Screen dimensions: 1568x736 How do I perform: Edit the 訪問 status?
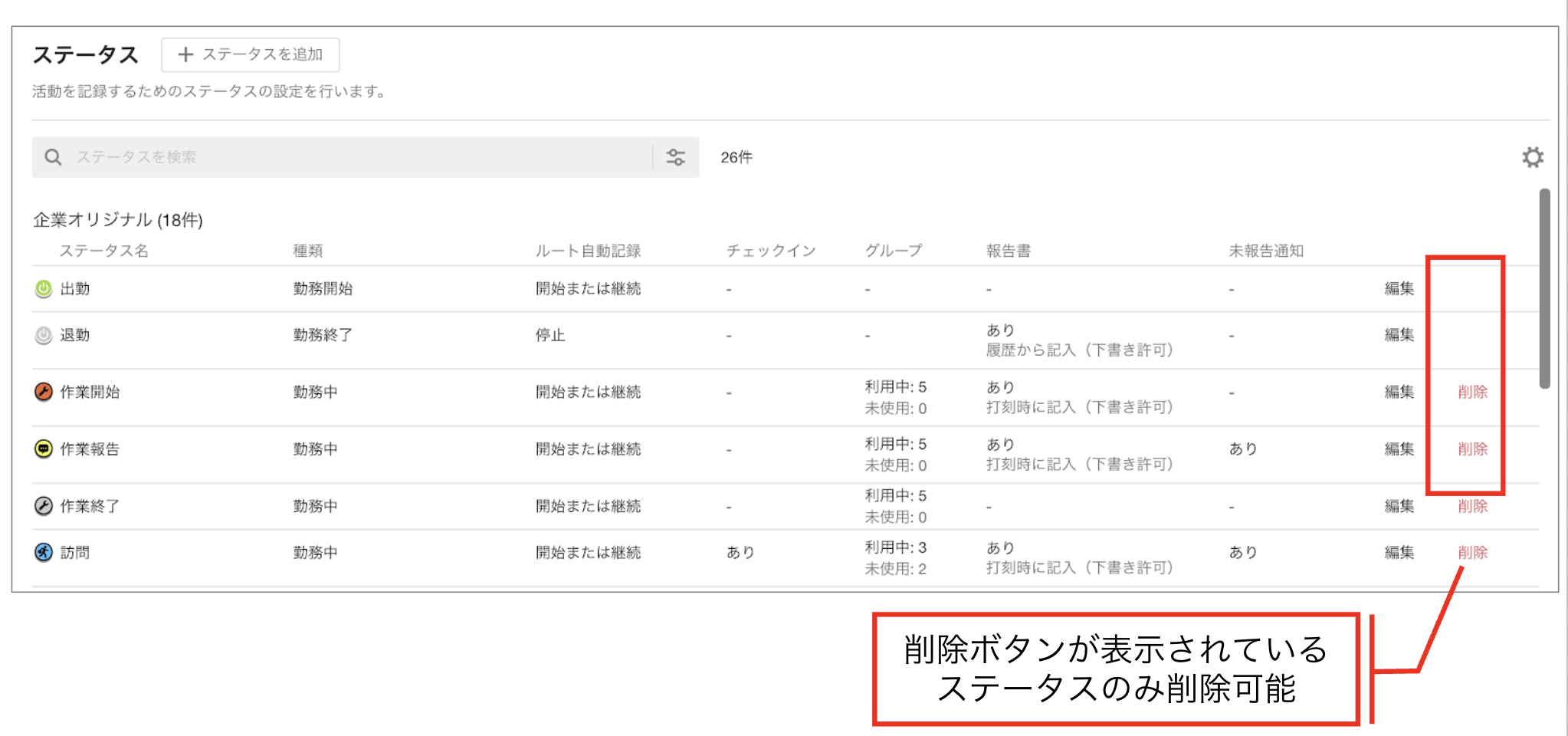click(x=1399, y=552)
